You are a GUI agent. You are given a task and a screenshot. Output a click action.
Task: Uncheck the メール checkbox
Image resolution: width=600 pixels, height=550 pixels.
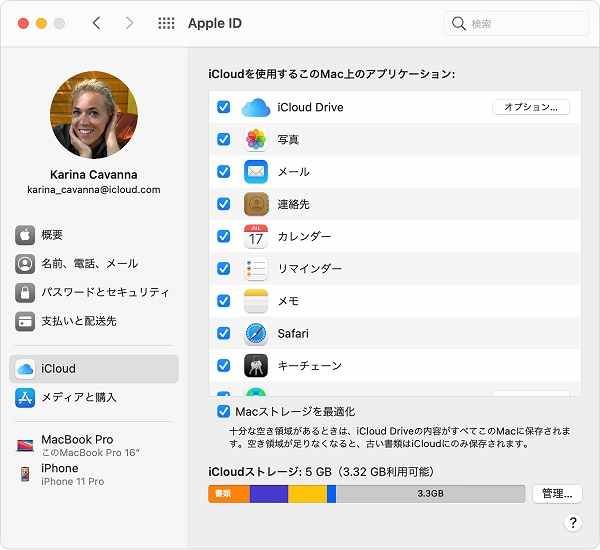[x=223, y=171]
